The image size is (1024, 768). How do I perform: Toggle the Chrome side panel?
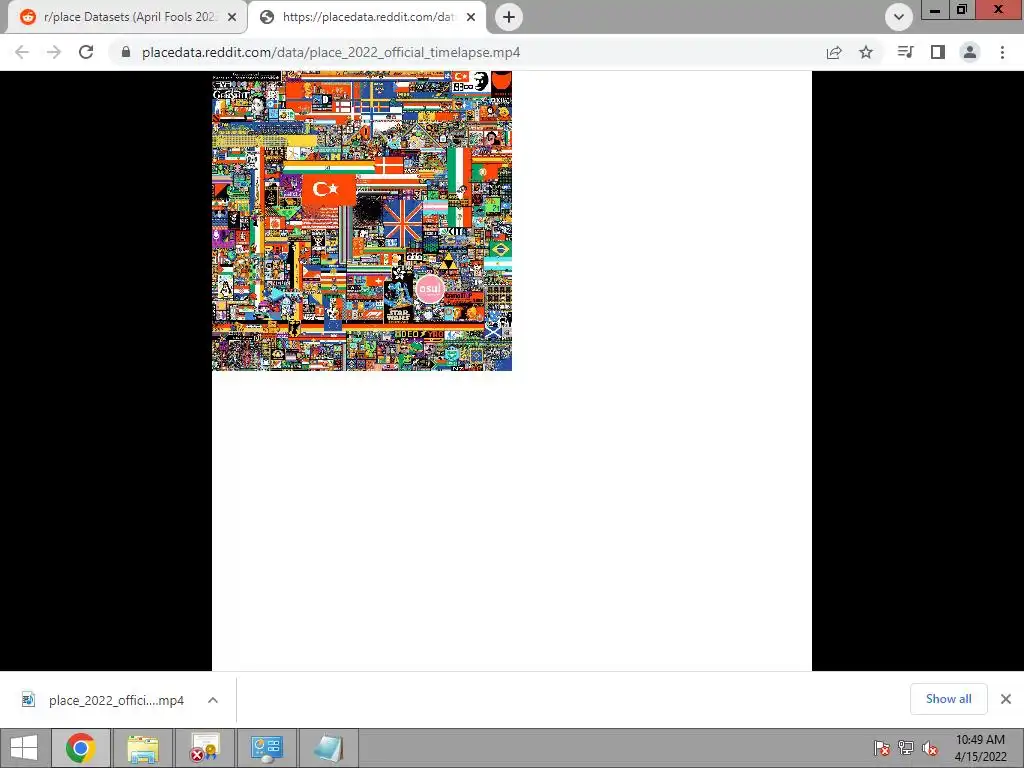coord(938,52)
